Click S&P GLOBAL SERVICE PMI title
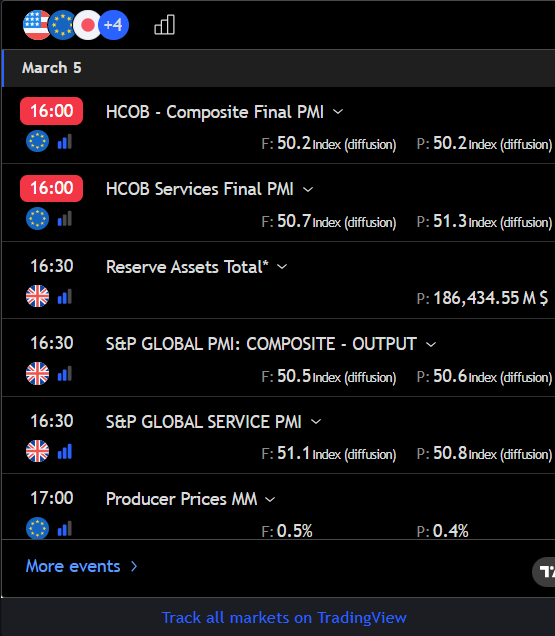Viewport: 555px width, 636px height. (x=204, y=422)
